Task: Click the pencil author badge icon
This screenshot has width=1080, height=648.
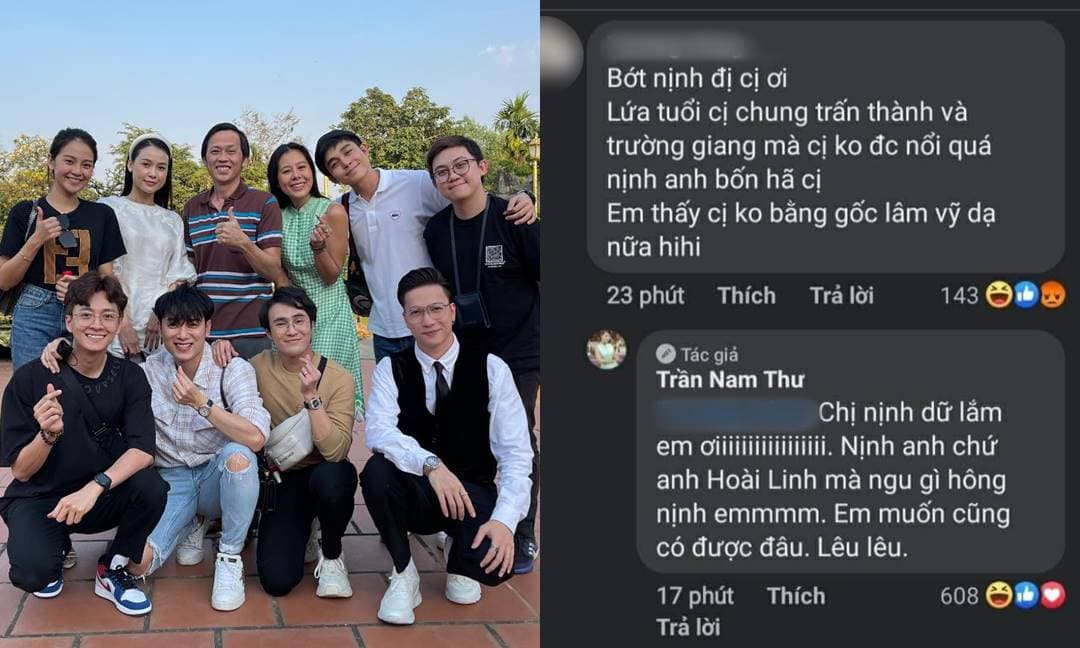Action: [665, 354]
